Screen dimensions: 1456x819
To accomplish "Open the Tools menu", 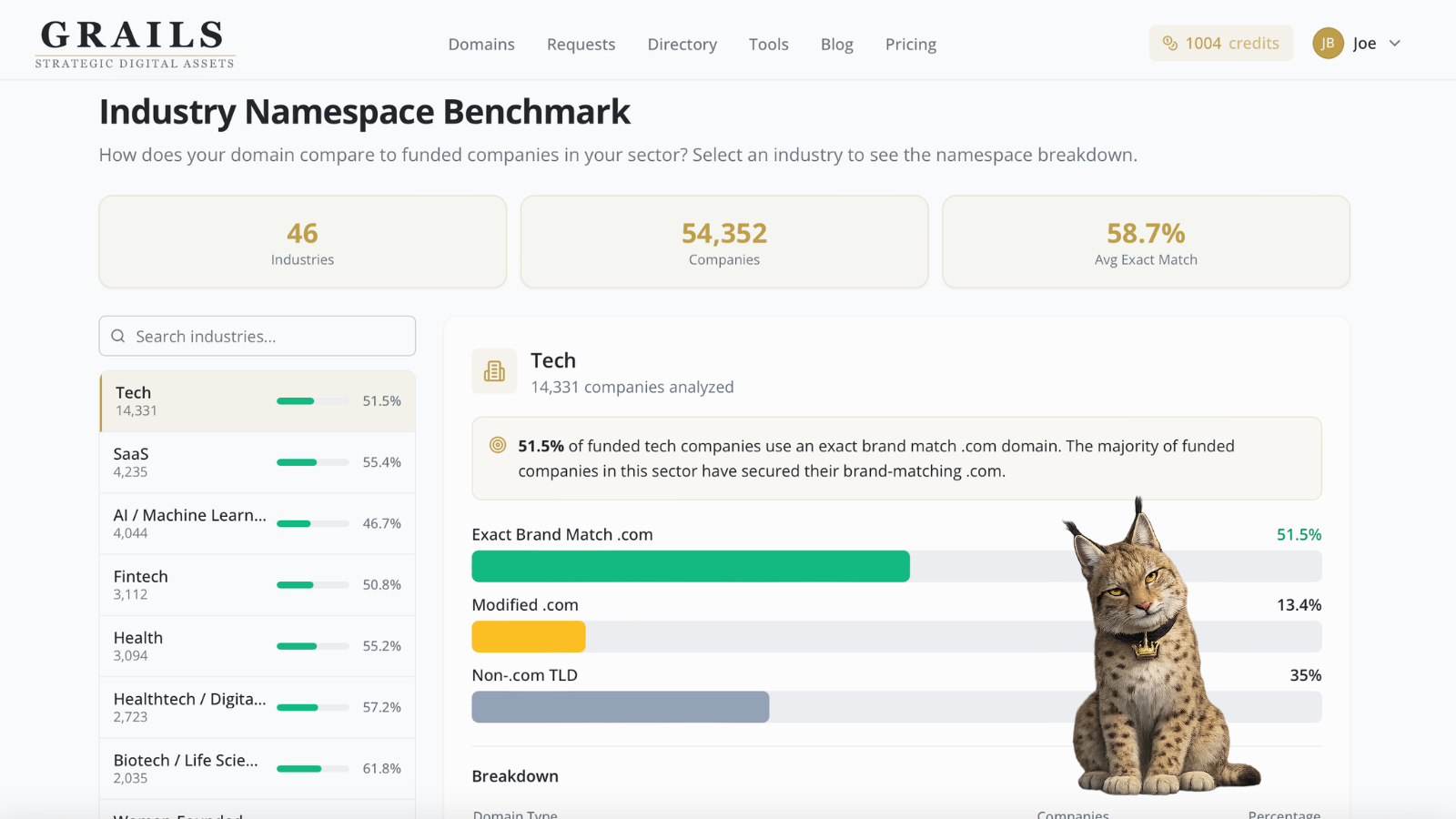I will click(x=769, y=45).
